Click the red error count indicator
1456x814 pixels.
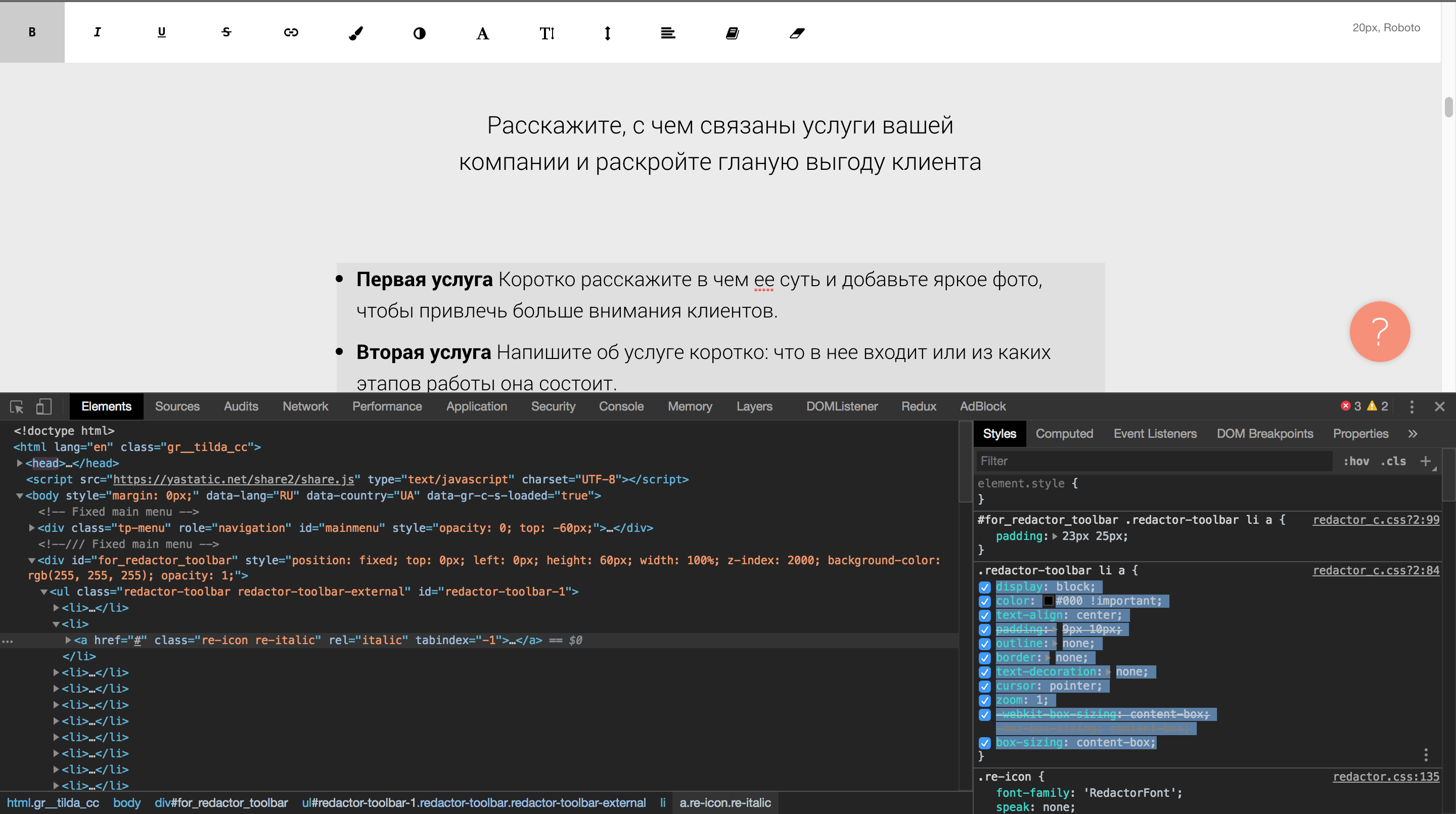pyautogui.click(x=1351, y=406)
